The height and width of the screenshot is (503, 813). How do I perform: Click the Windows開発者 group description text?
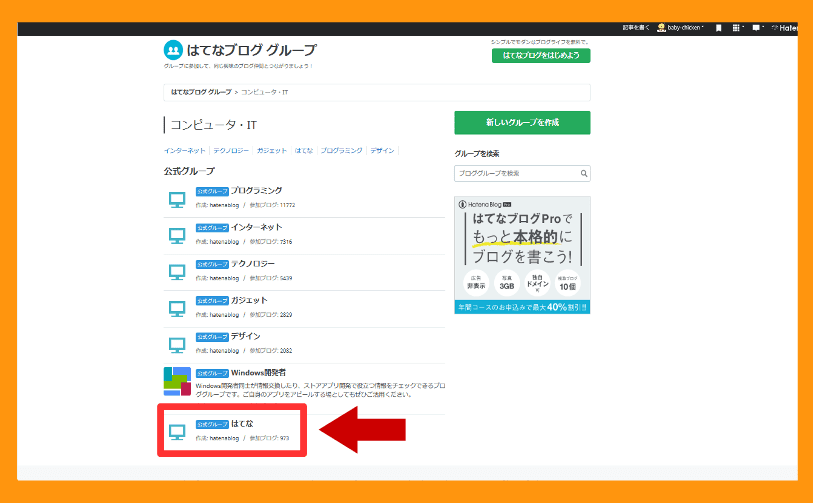click(x=320, y=390)
